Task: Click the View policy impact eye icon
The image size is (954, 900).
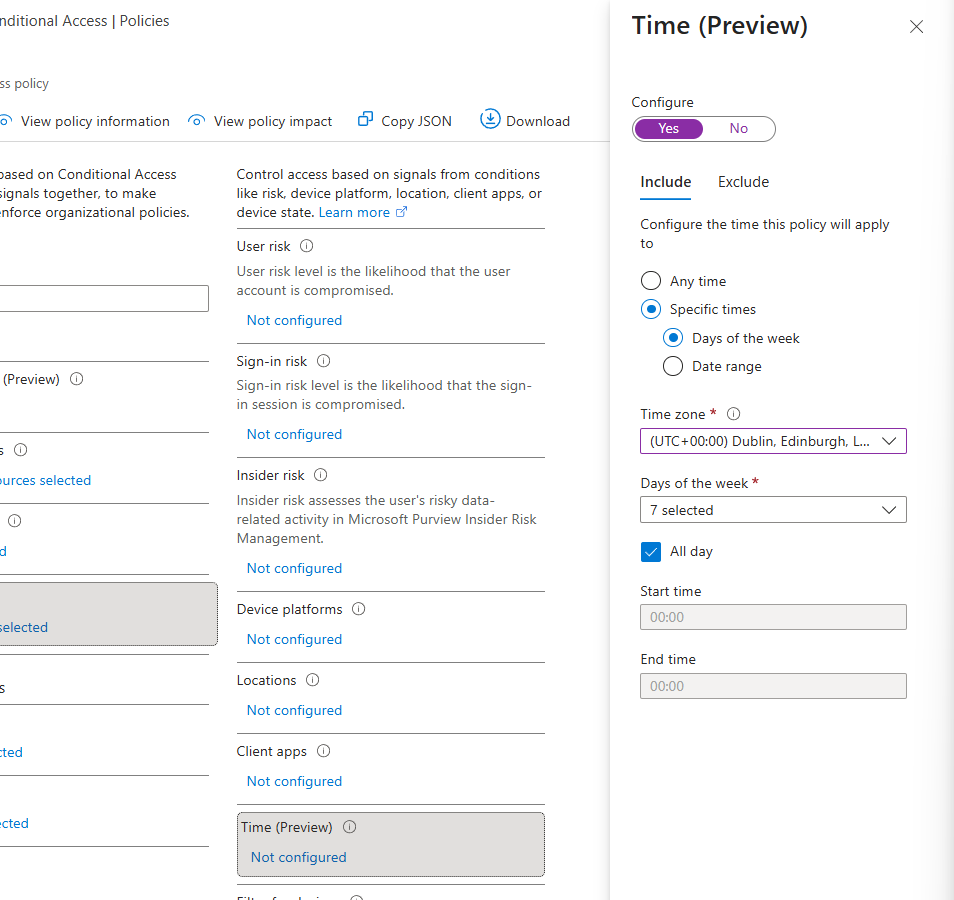Action: (196, 120)
